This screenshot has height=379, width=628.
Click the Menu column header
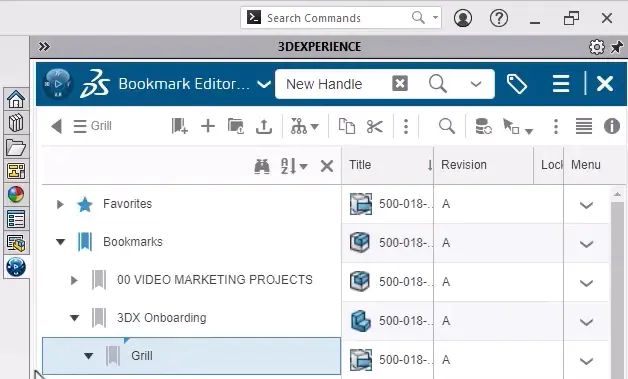[x=586, y=165]
